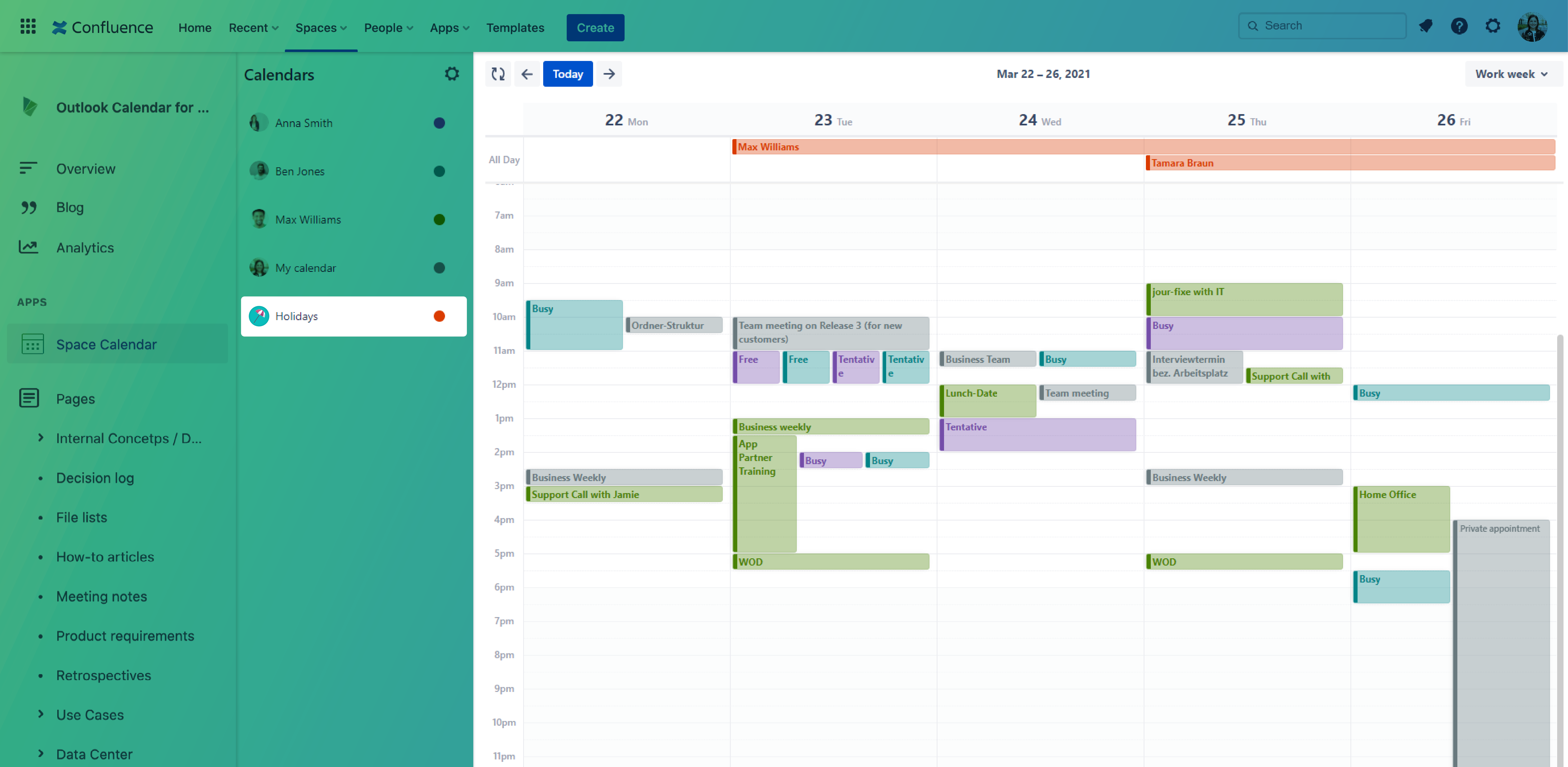Select Analytics in the space sidebar
The image size is (1568, 767).
[x=85, y=247]
